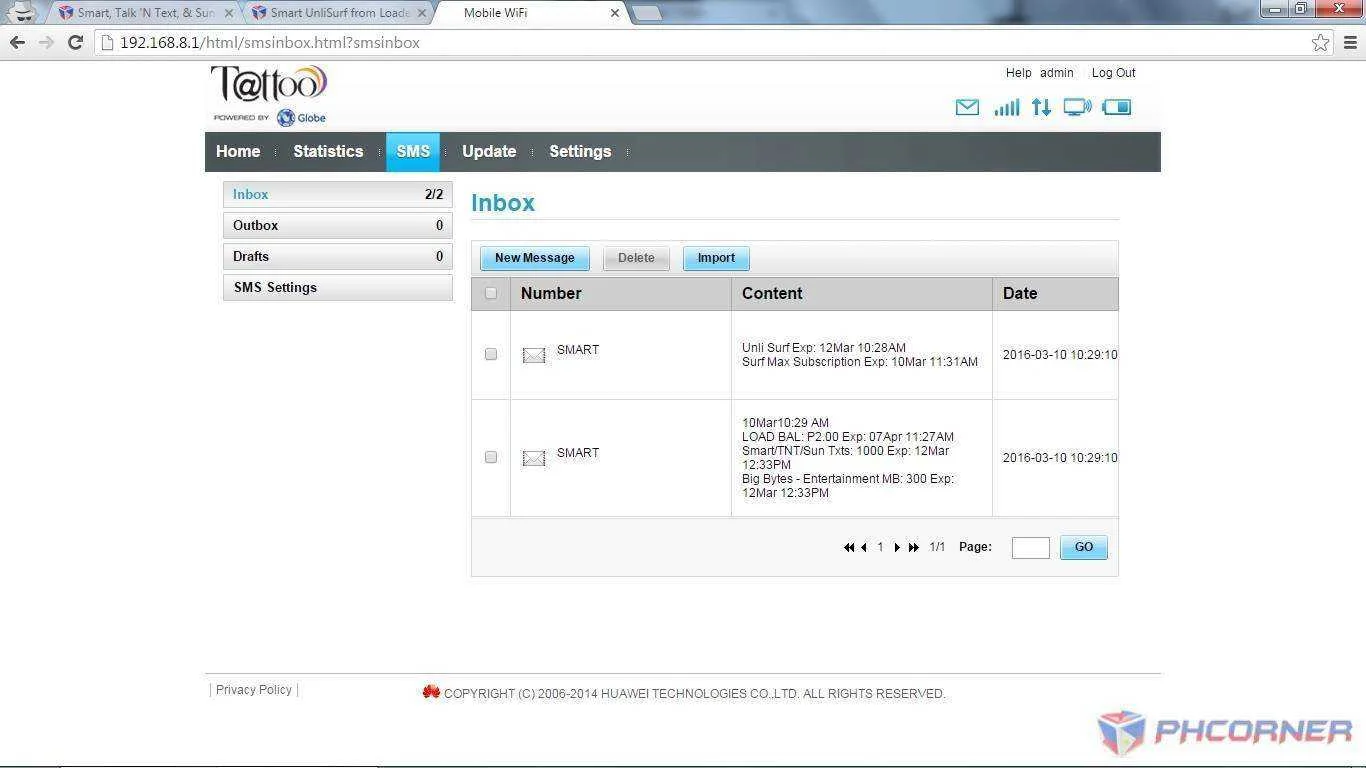1366x768 pixels.
Task: Check the signal strength bars icon
Action: click(1007, 107)
